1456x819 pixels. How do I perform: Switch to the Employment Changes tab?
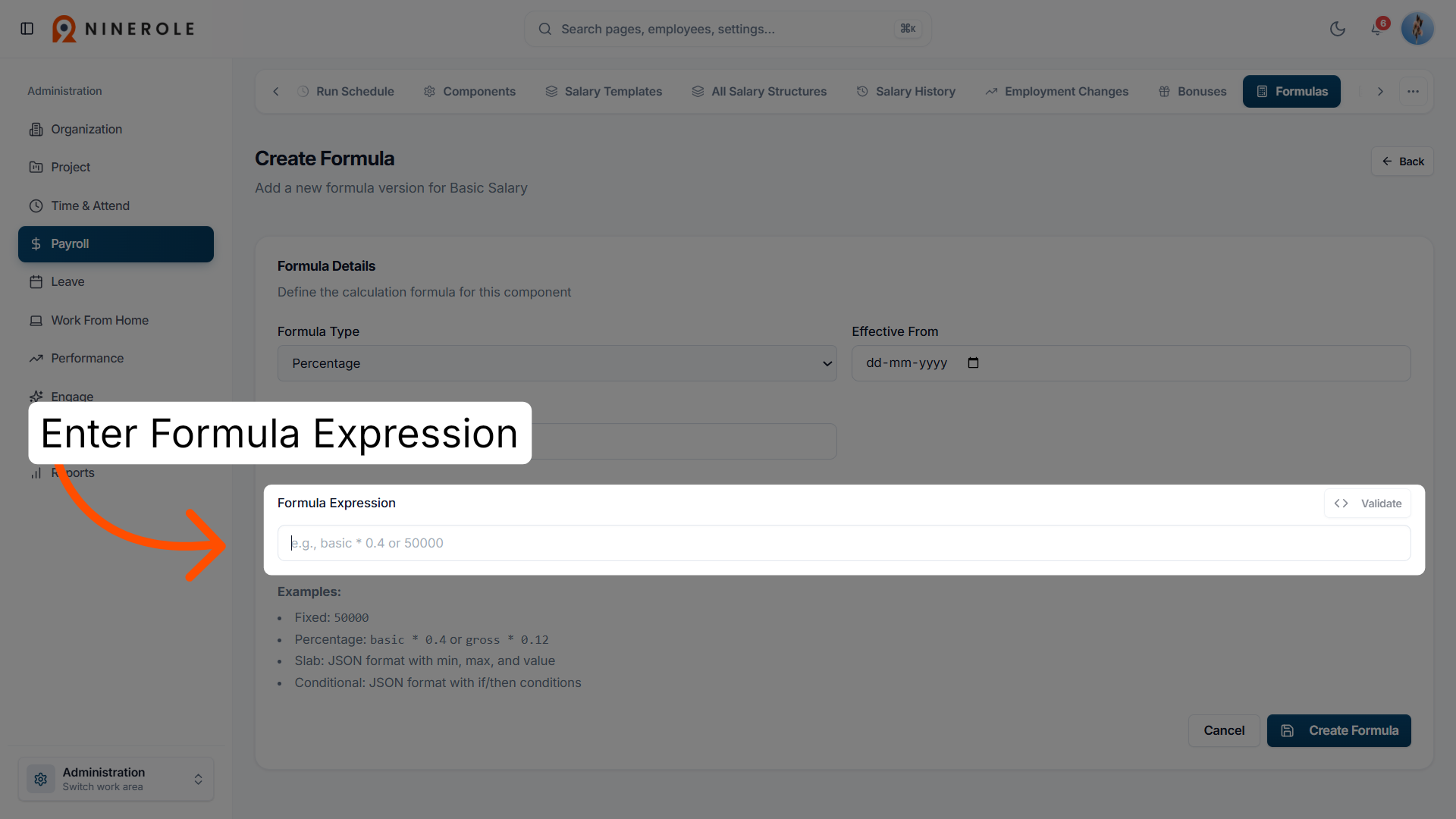click(x=1057, y=92)
